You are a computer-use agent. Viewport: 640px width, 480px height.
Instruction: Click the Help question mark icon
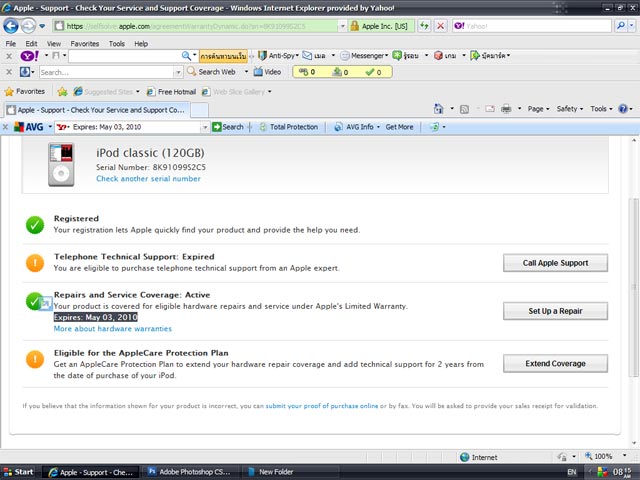click(623, 109)
